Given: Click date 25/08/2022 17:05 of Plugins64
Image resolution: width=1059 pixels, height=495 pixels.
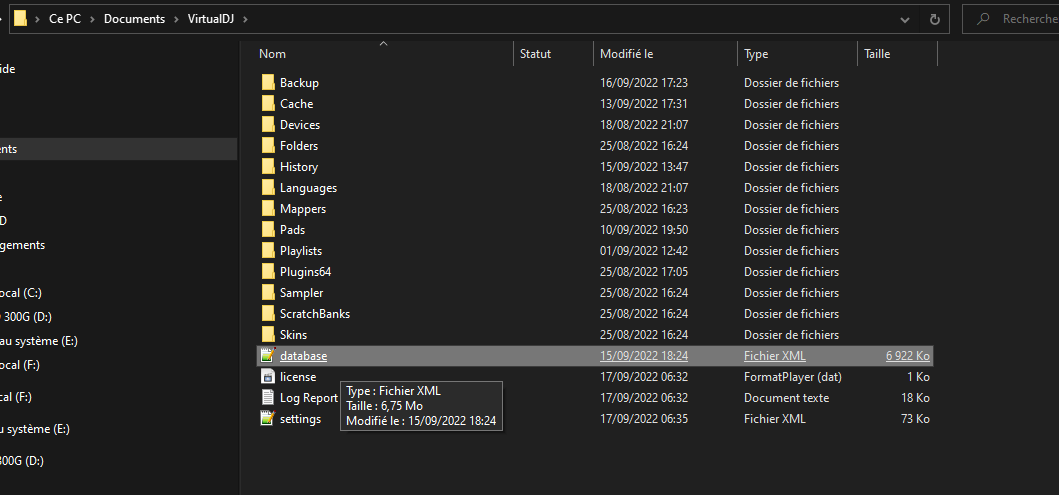Looking at the screenshot, I should 644,271.
